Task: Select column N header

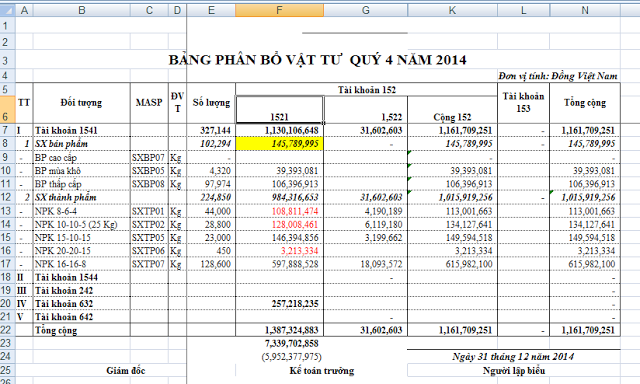Action: (x=585, y=10)
